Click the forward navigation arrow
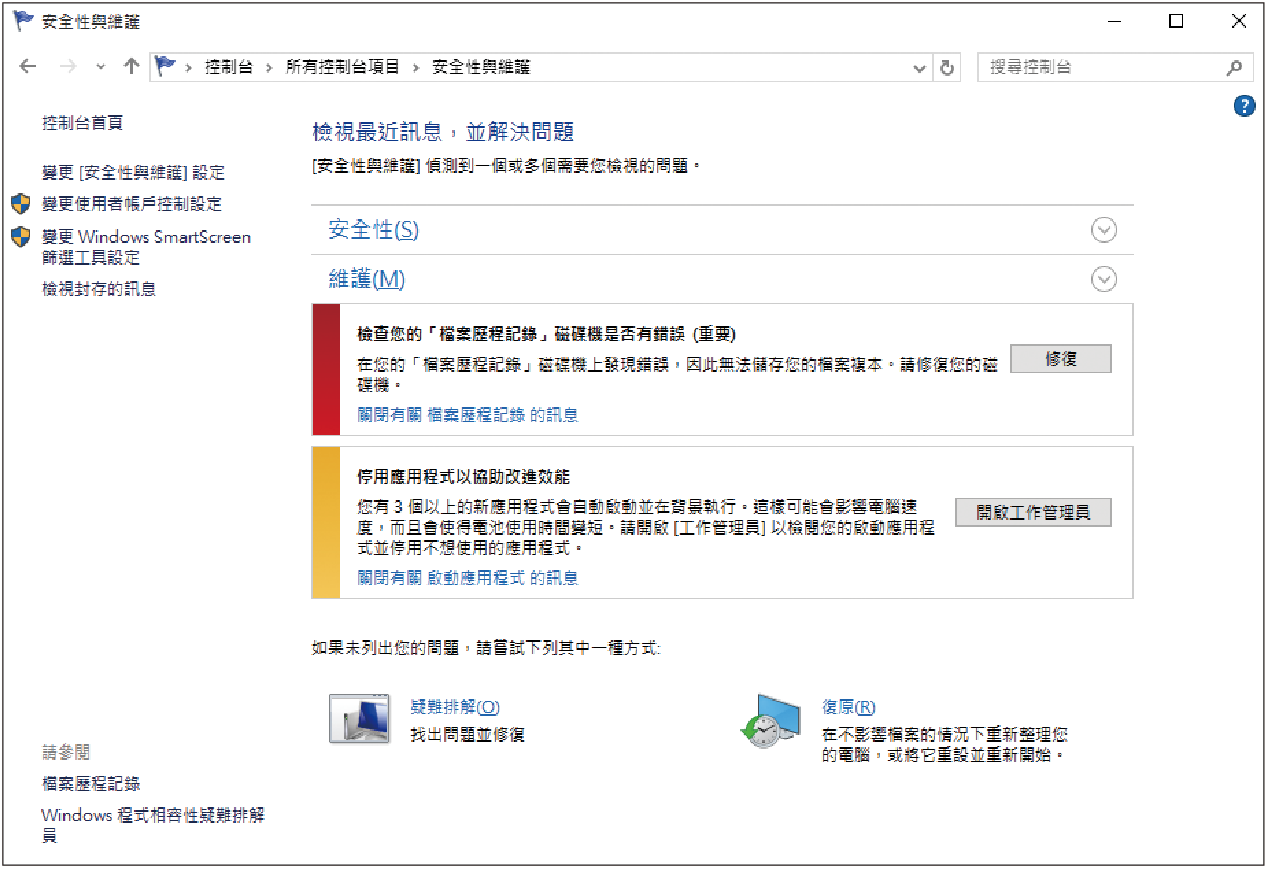Viewport: 1268px width, 869px height. coord(68,67)
